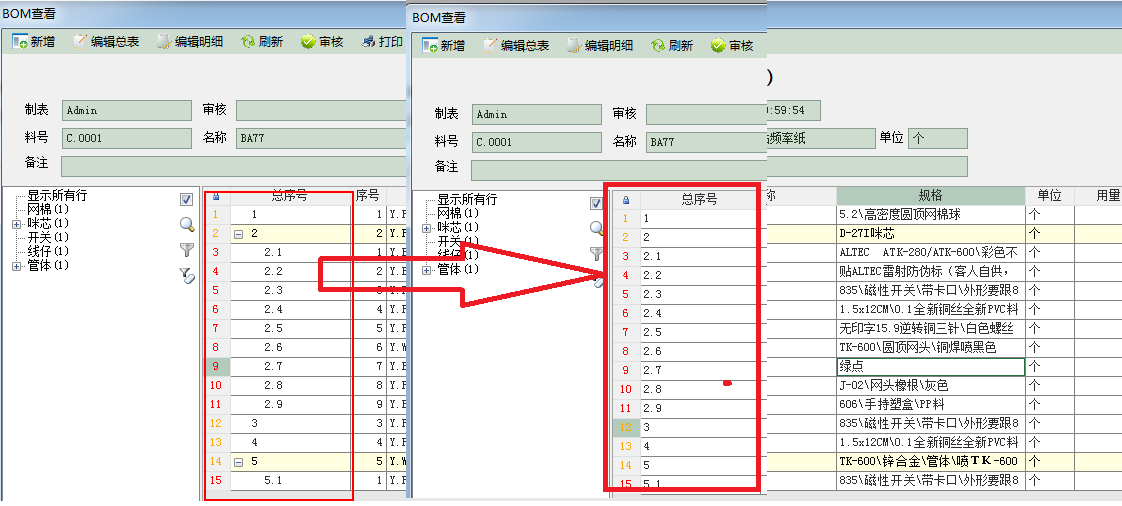Click 规格 cell 无印字15.9逆转铜三针\白色螺丝
The width and height of the screenshot is (1122, 506).
(x=930, y=329)
